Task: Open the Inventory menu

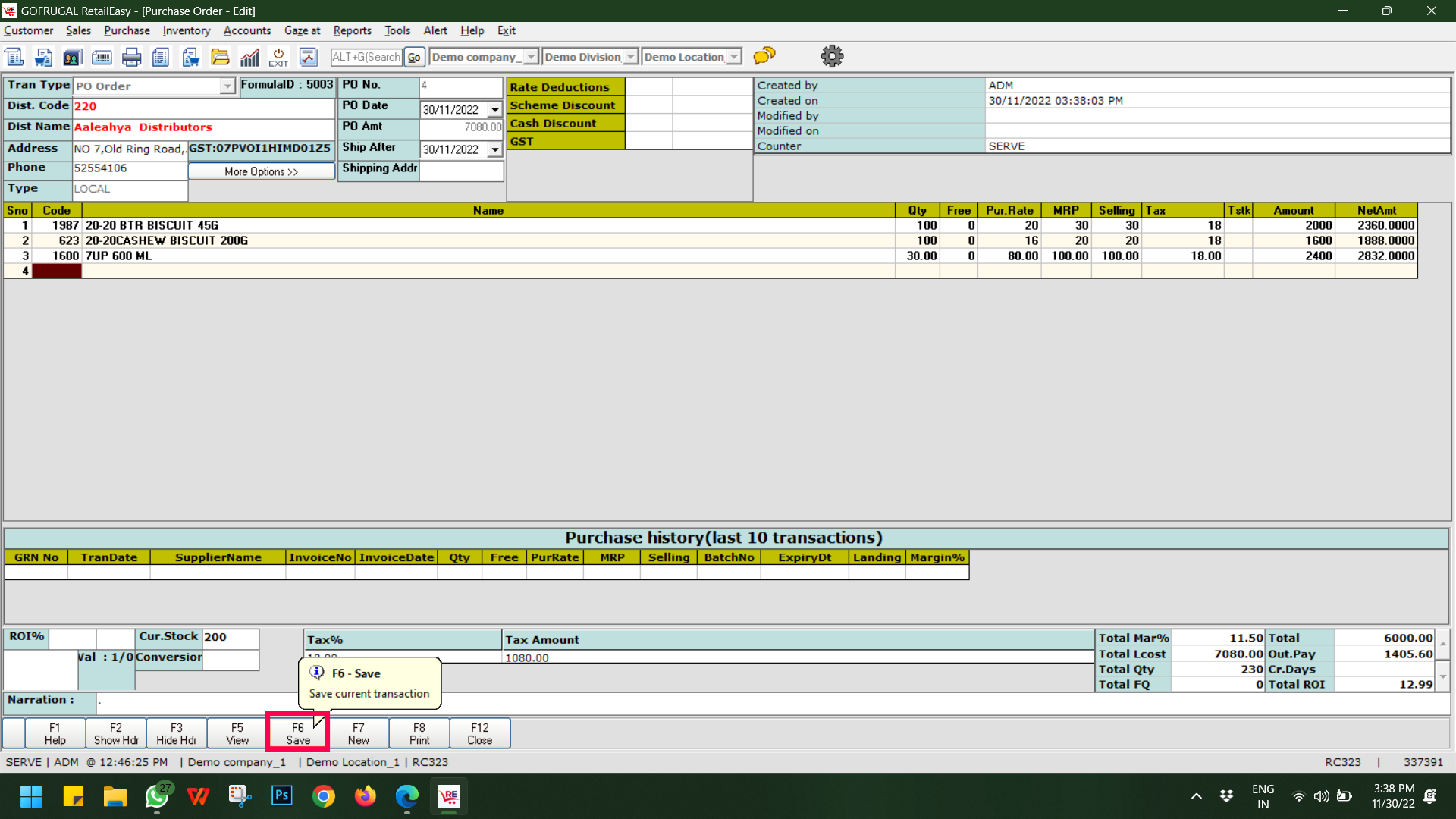Action: tap(186, 30)
